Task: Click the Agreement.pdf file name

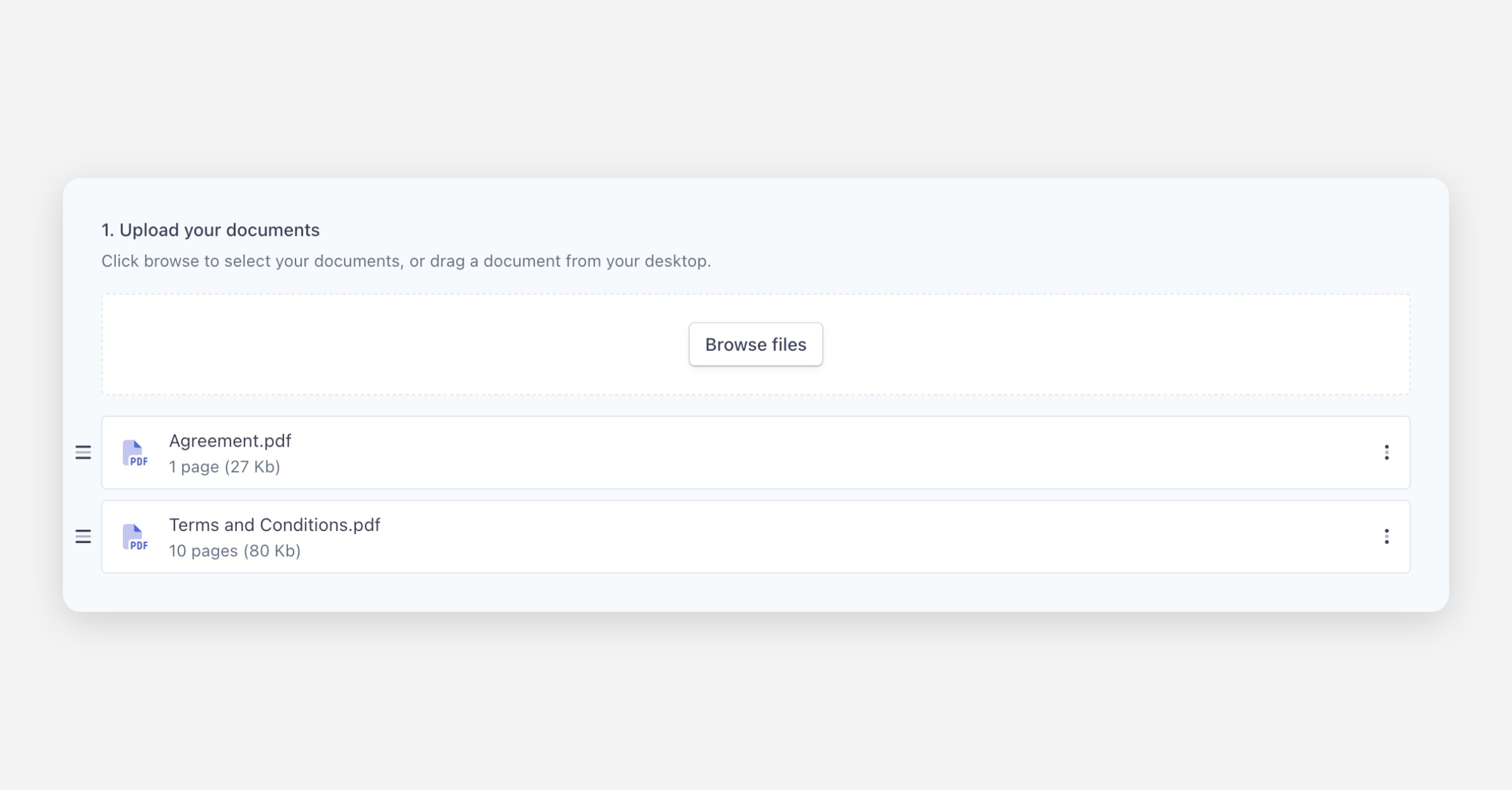Action: tap(230, 441)
